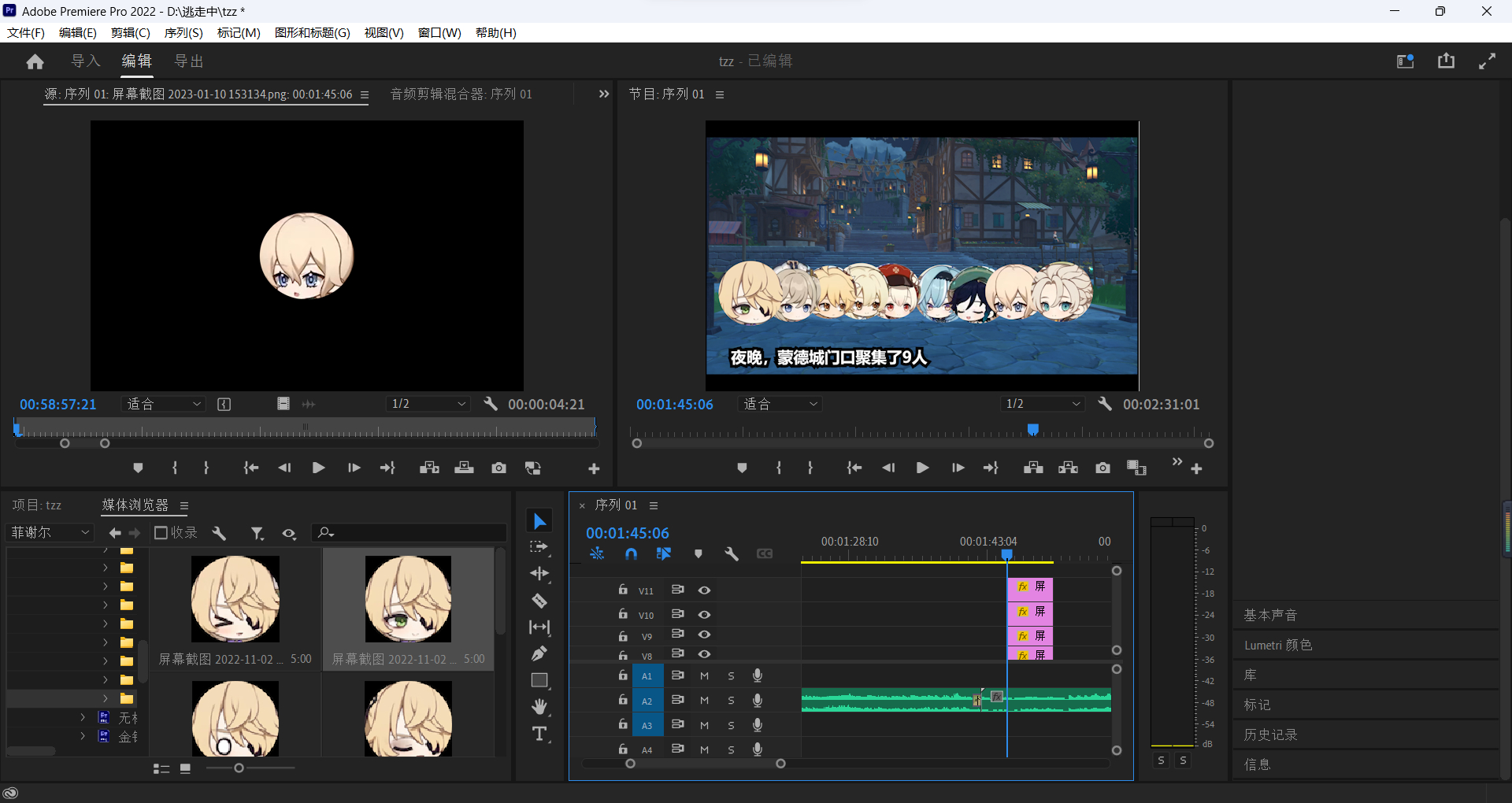Select the Type tool
The width and height of the screenshot is (1512, 803).
pyautogui.click(x=539, y=734)
